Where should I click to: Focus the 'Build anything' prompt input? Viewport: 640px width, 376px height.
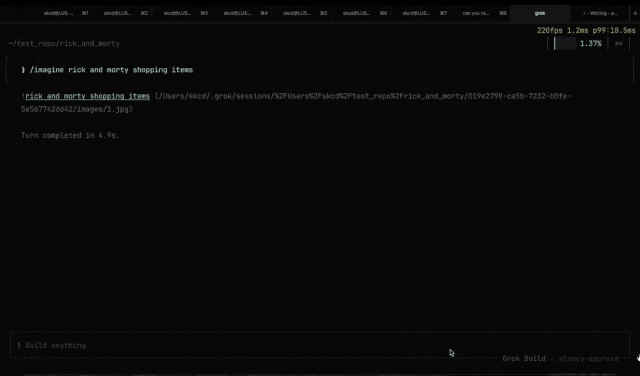320,345
